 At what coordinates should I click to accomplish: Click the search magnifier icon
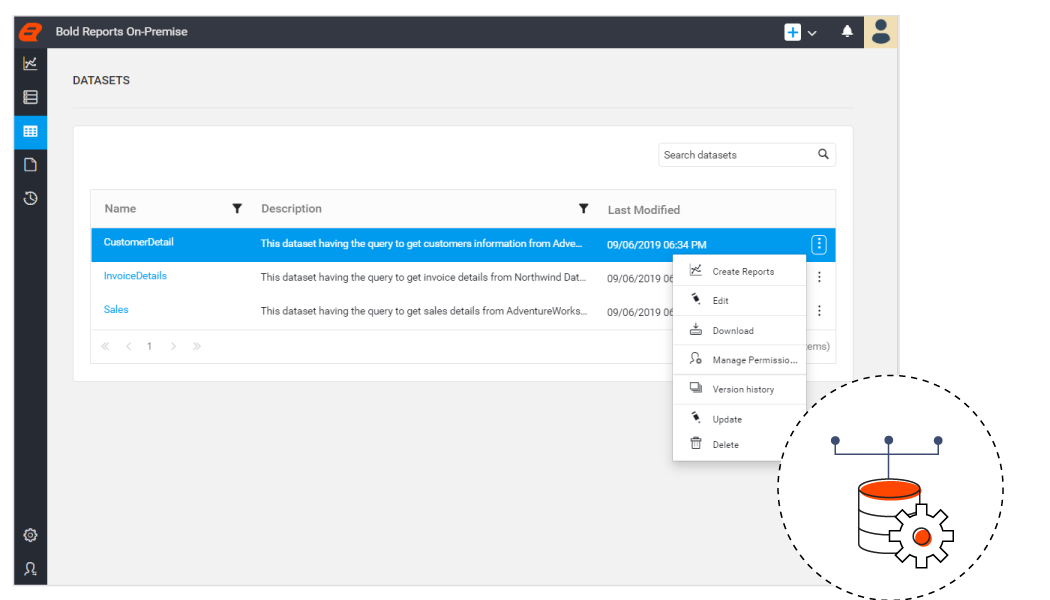pyautogui.click(x=823, y=154)
